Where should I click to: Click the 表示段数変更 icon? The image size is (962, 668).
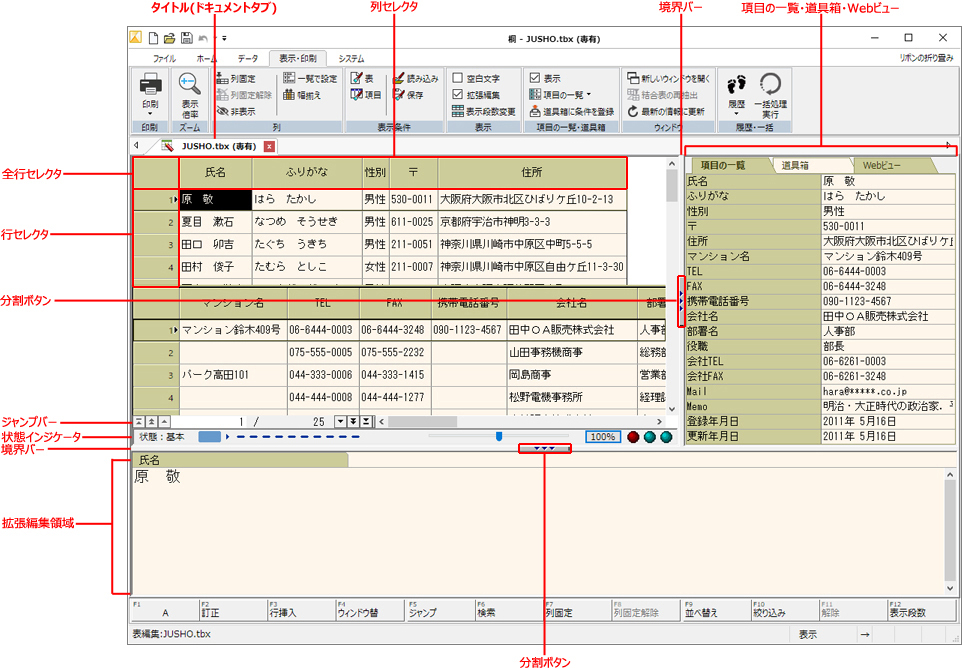point(458,112)
